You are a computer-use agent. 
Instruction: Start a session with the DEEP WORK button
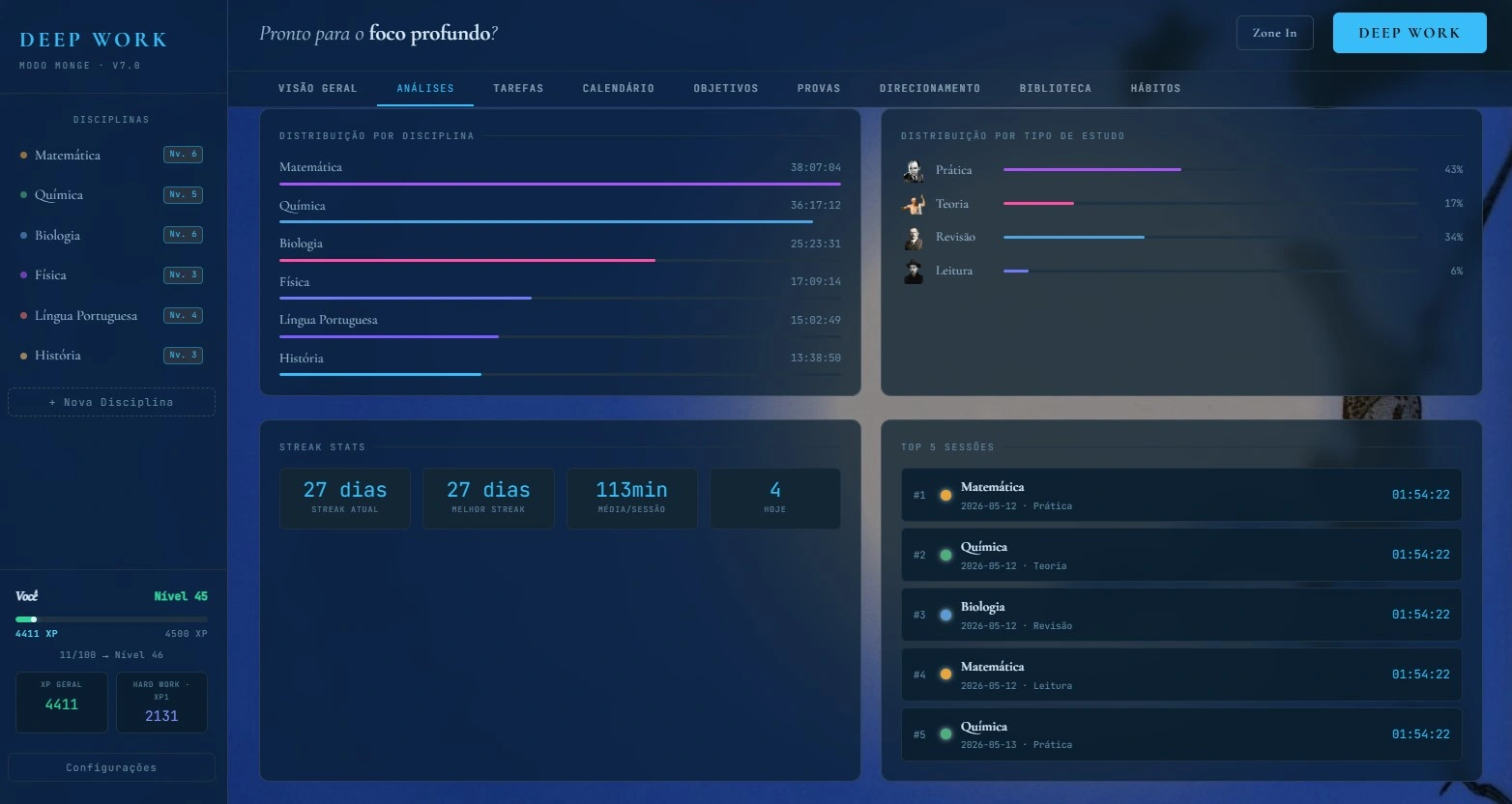[1410, 33]
